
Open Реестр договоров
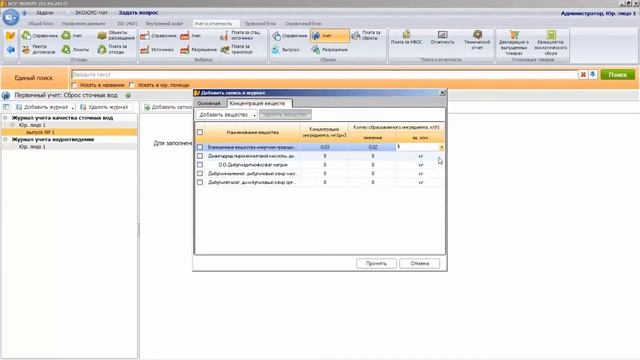coord(39,49)
